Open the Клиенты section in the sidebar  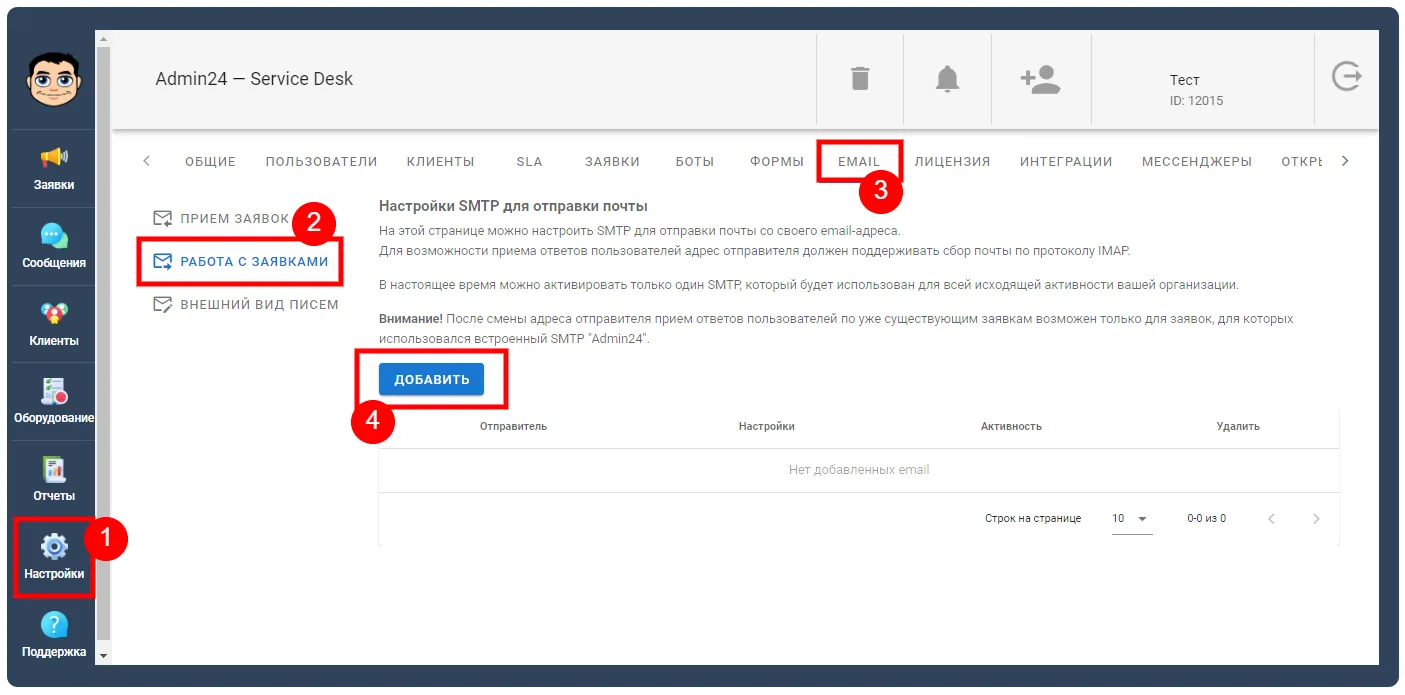coord(54,324)
